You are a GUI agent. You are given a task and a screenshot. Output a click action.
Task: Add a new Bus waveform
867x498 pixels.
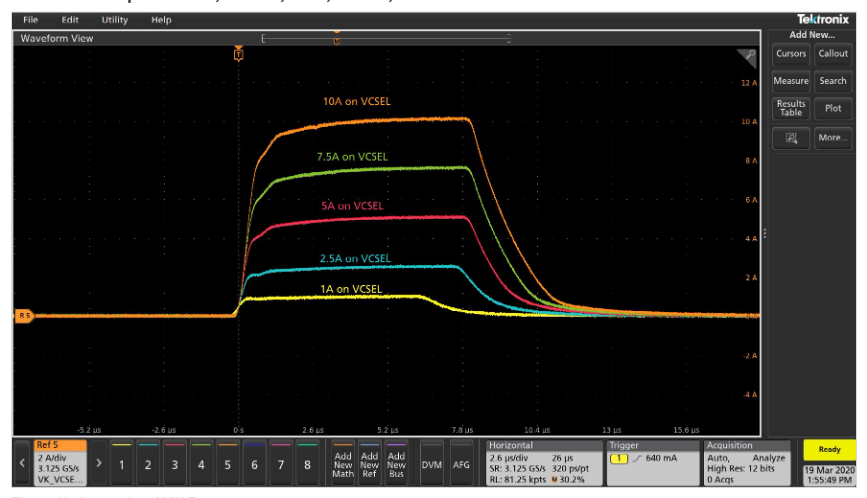pos(397,464)
